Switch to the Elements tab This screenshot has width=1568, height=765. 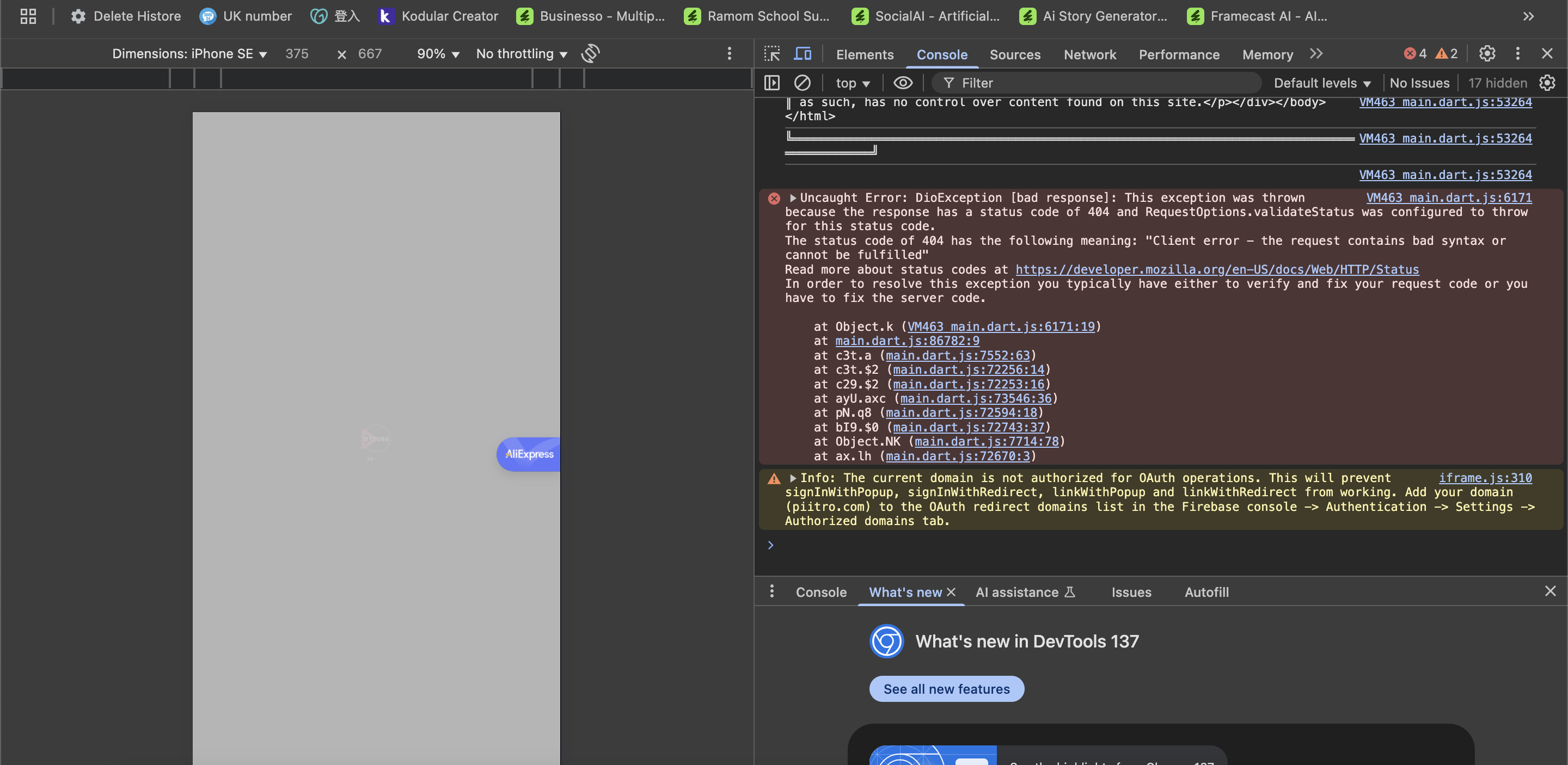tap(865, 55)
